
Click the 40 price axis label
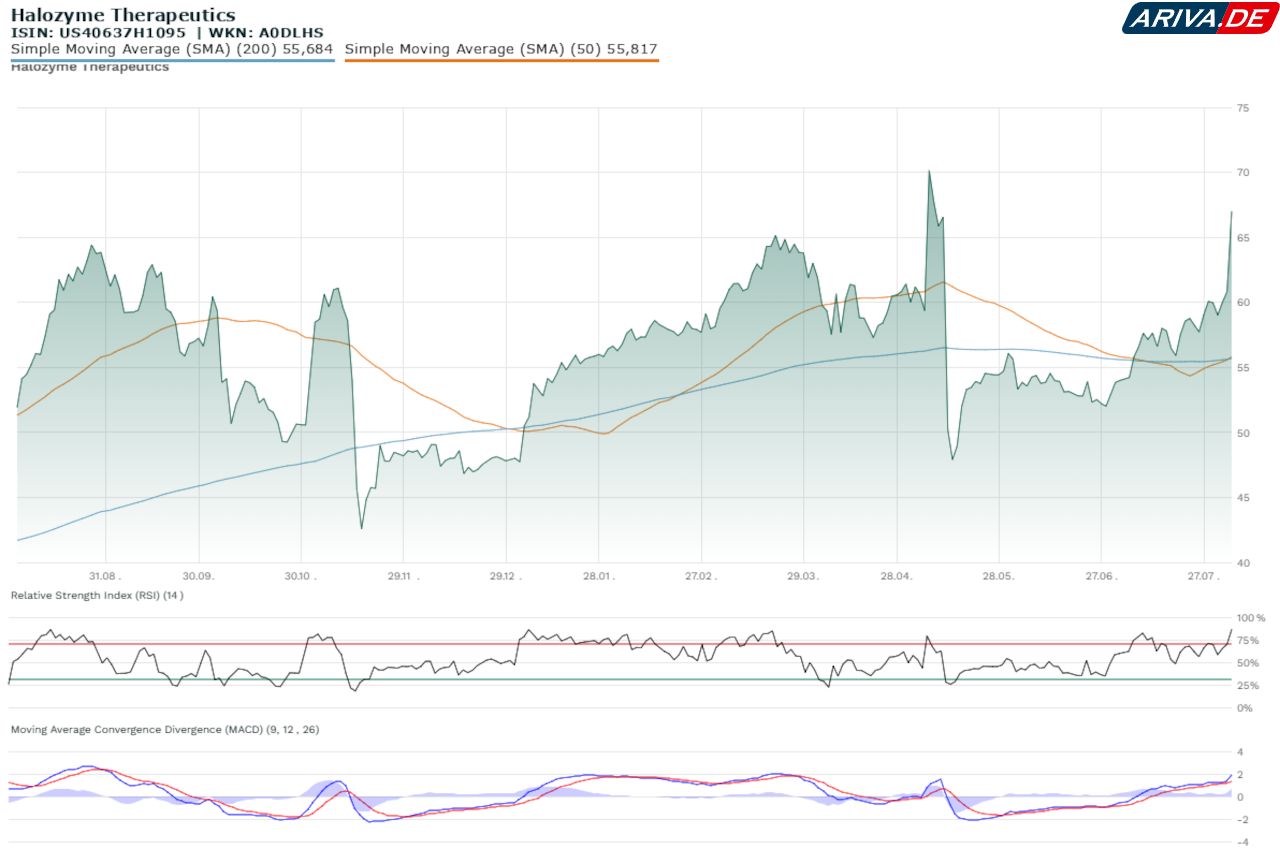point(1243,563)
